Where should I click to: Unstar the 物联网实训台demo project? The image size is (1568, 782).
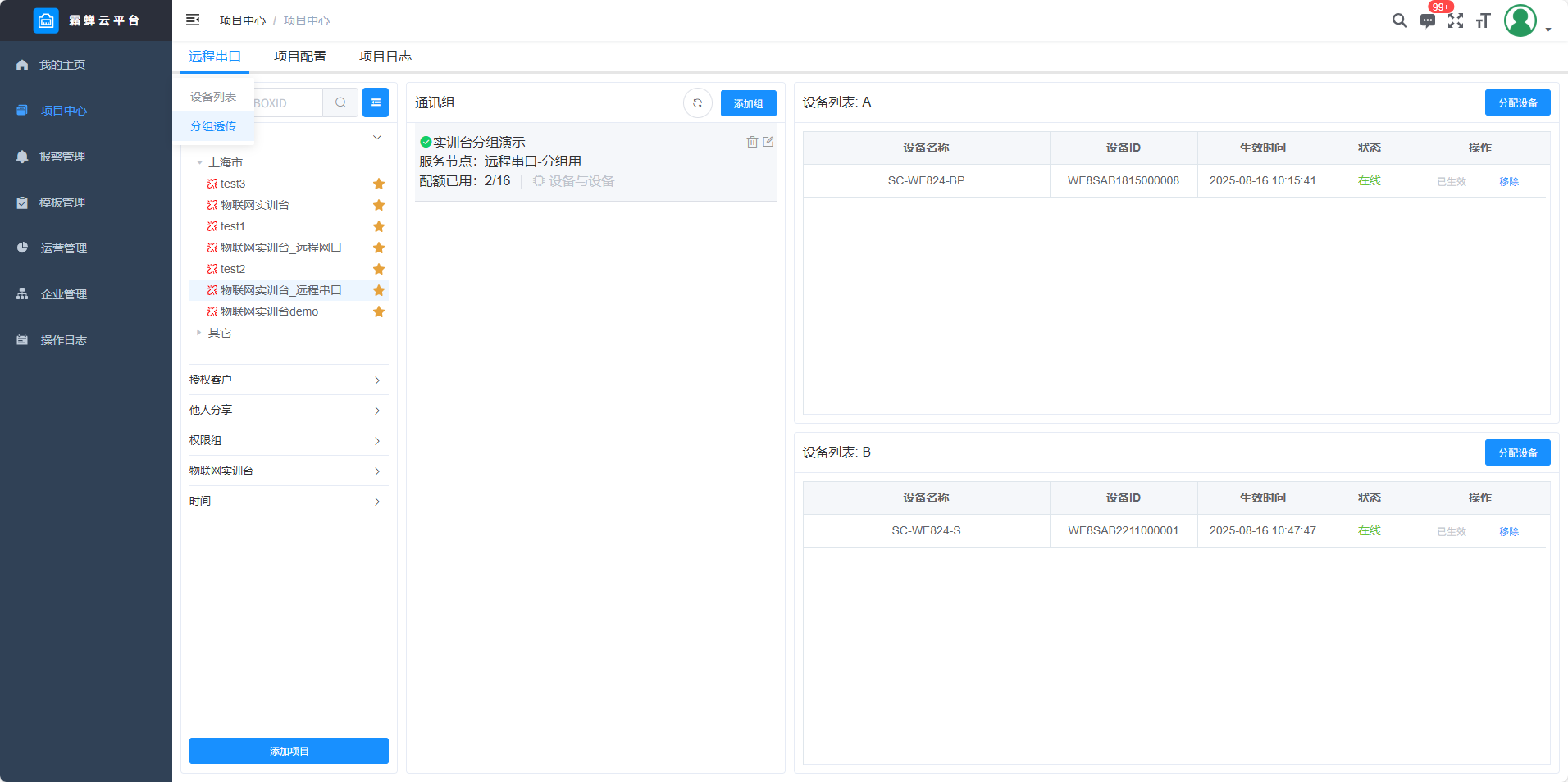click(x=379, y=311)
